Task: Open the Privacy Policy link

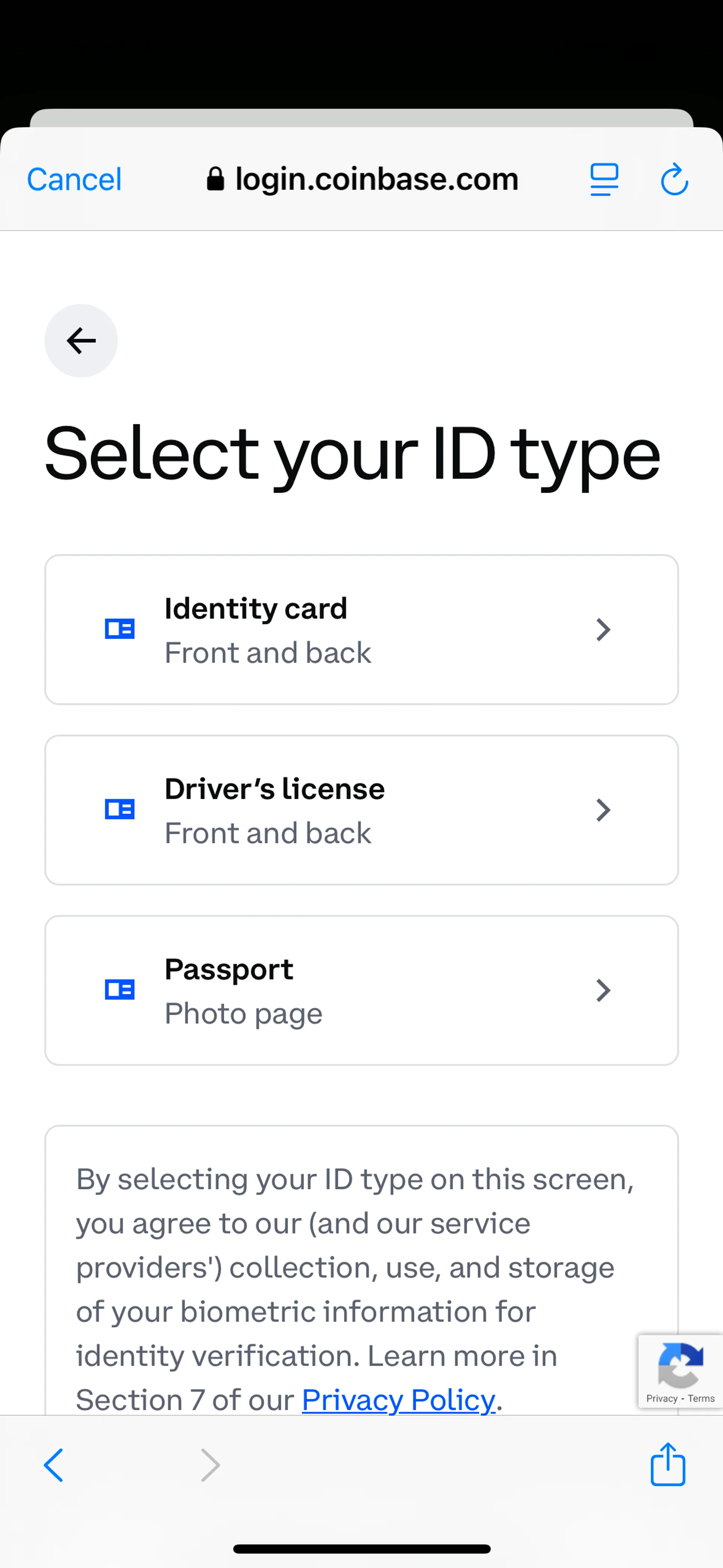Action: point(399,1399)
